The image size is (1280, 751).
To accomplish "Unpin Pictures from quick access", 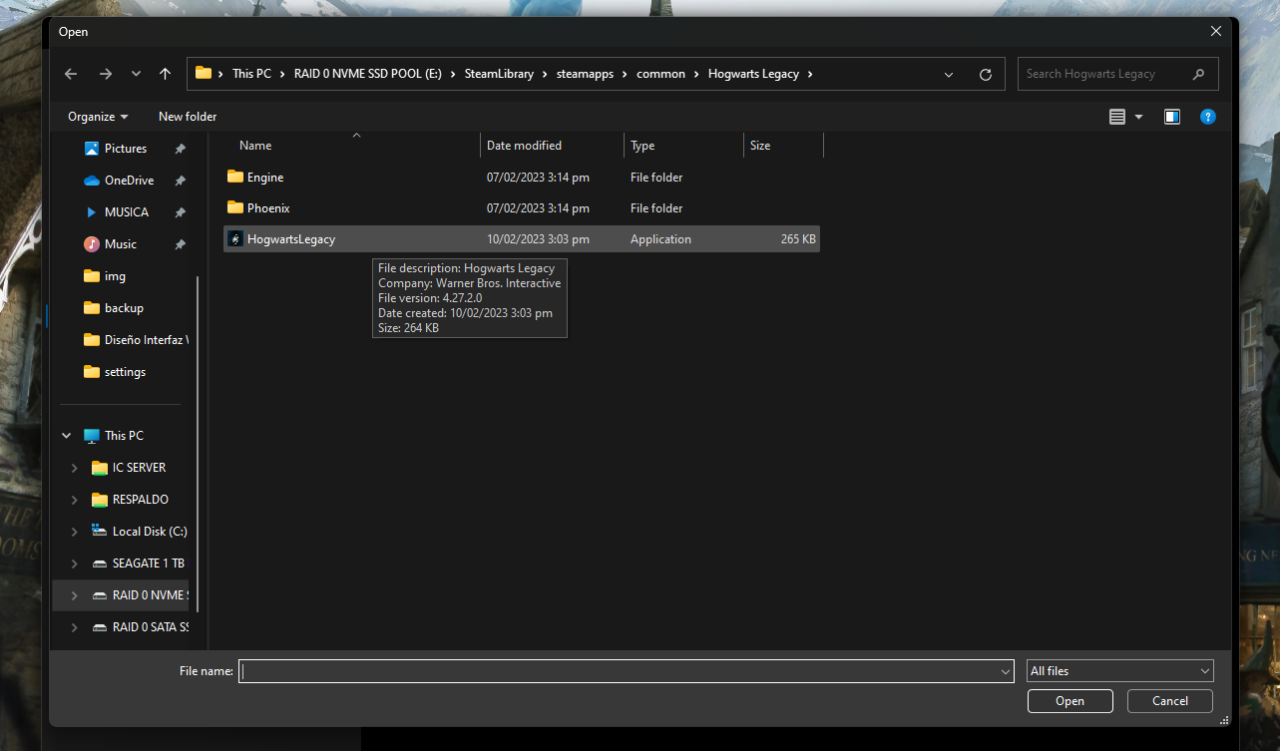I will point(180,149).
